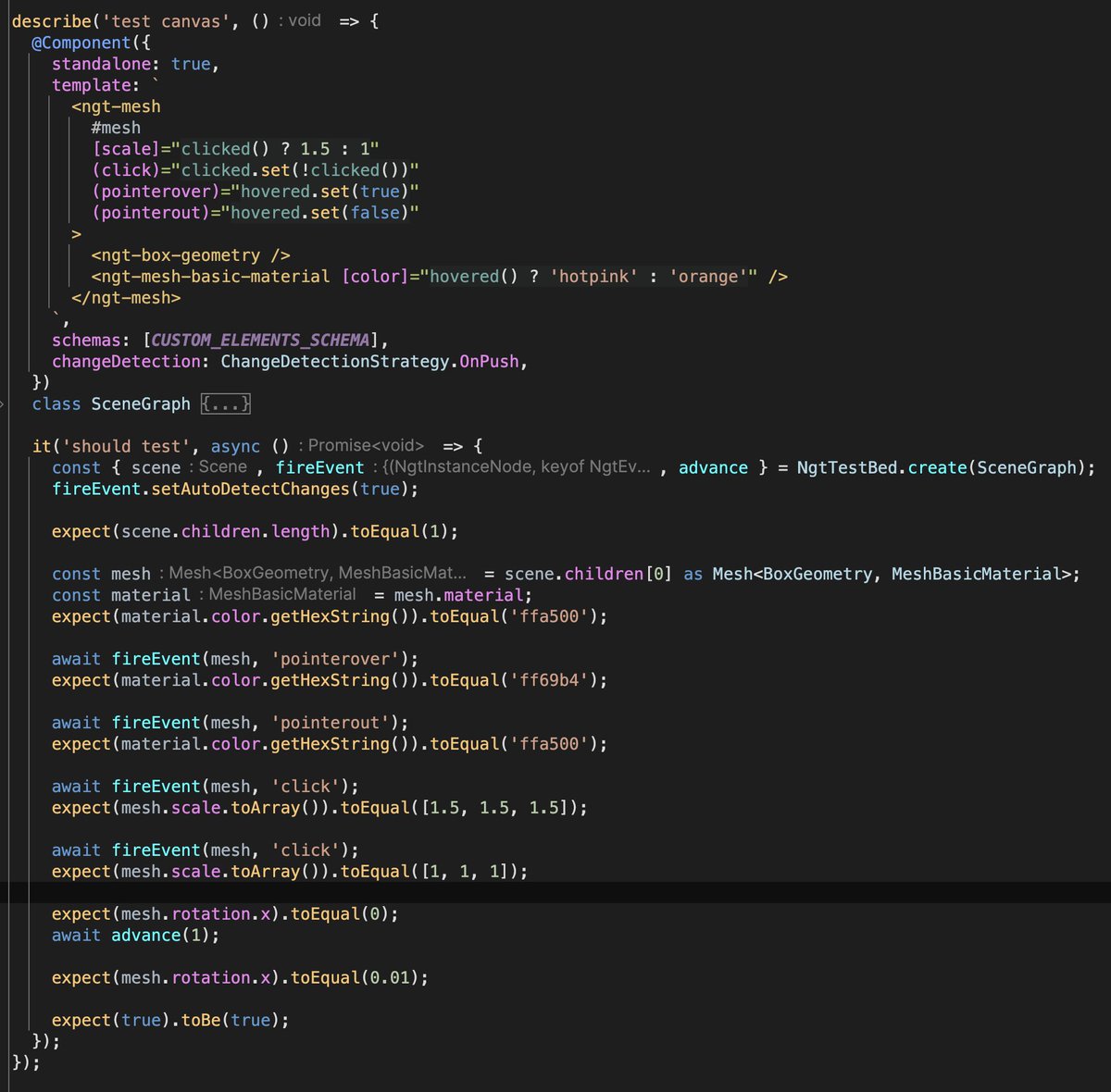Click the #mesh template reference
This screenshot has height=1092, width=1111.
click(x=116, y=128)
